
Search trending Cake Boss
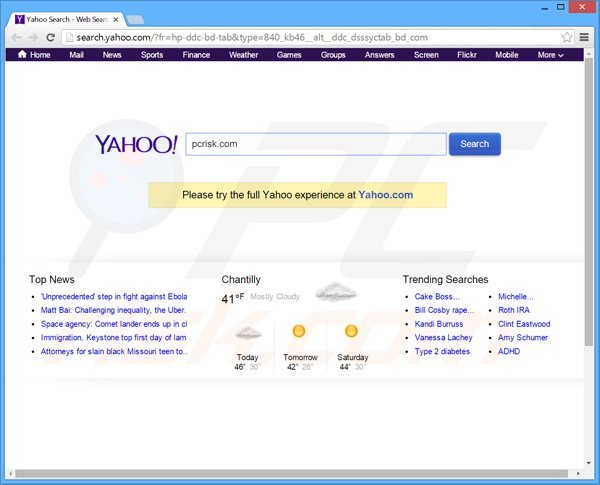pos(437,297)
